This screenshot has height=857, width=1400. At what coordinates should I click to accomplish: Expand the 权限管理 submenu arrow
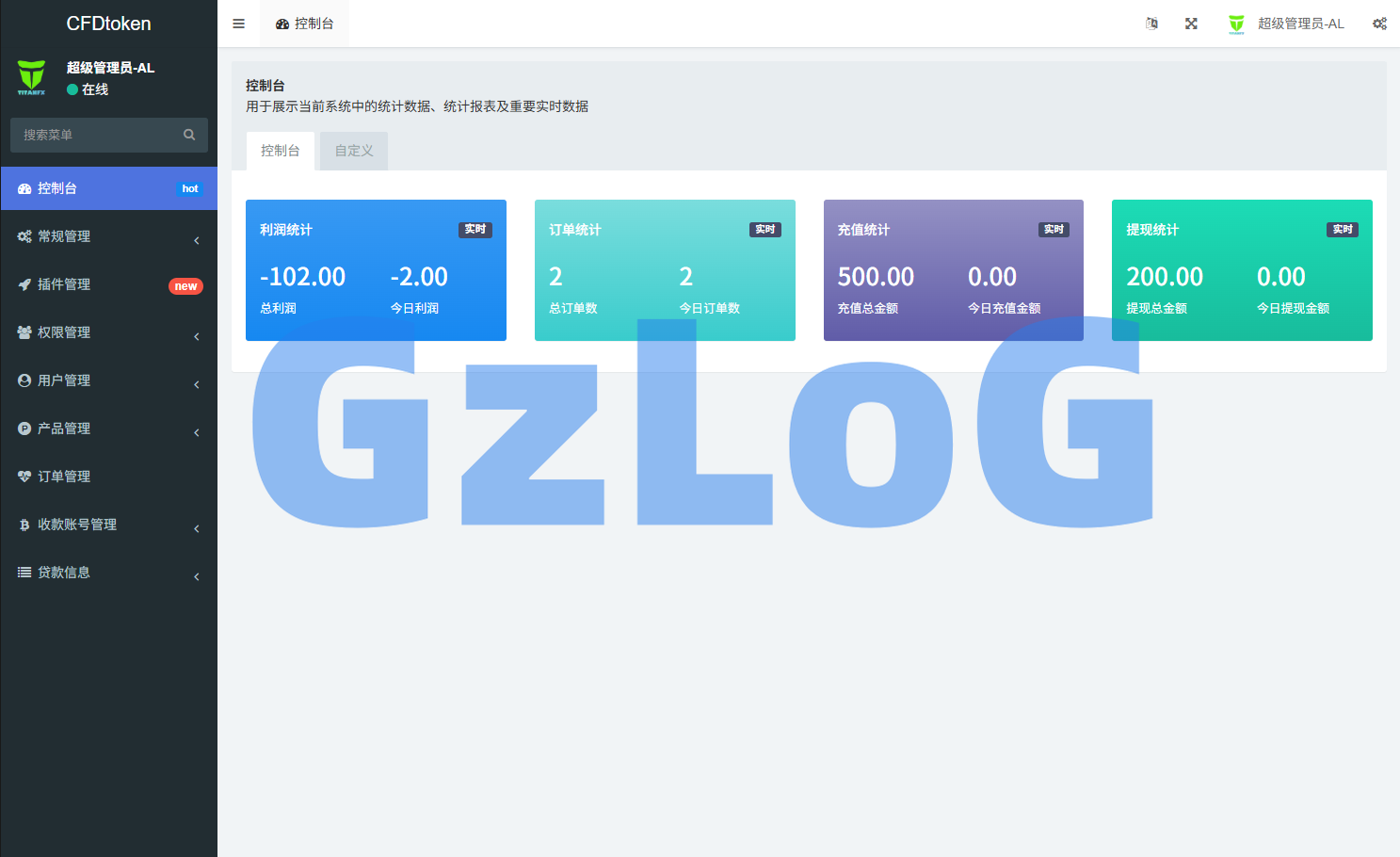tap(196, 336)
